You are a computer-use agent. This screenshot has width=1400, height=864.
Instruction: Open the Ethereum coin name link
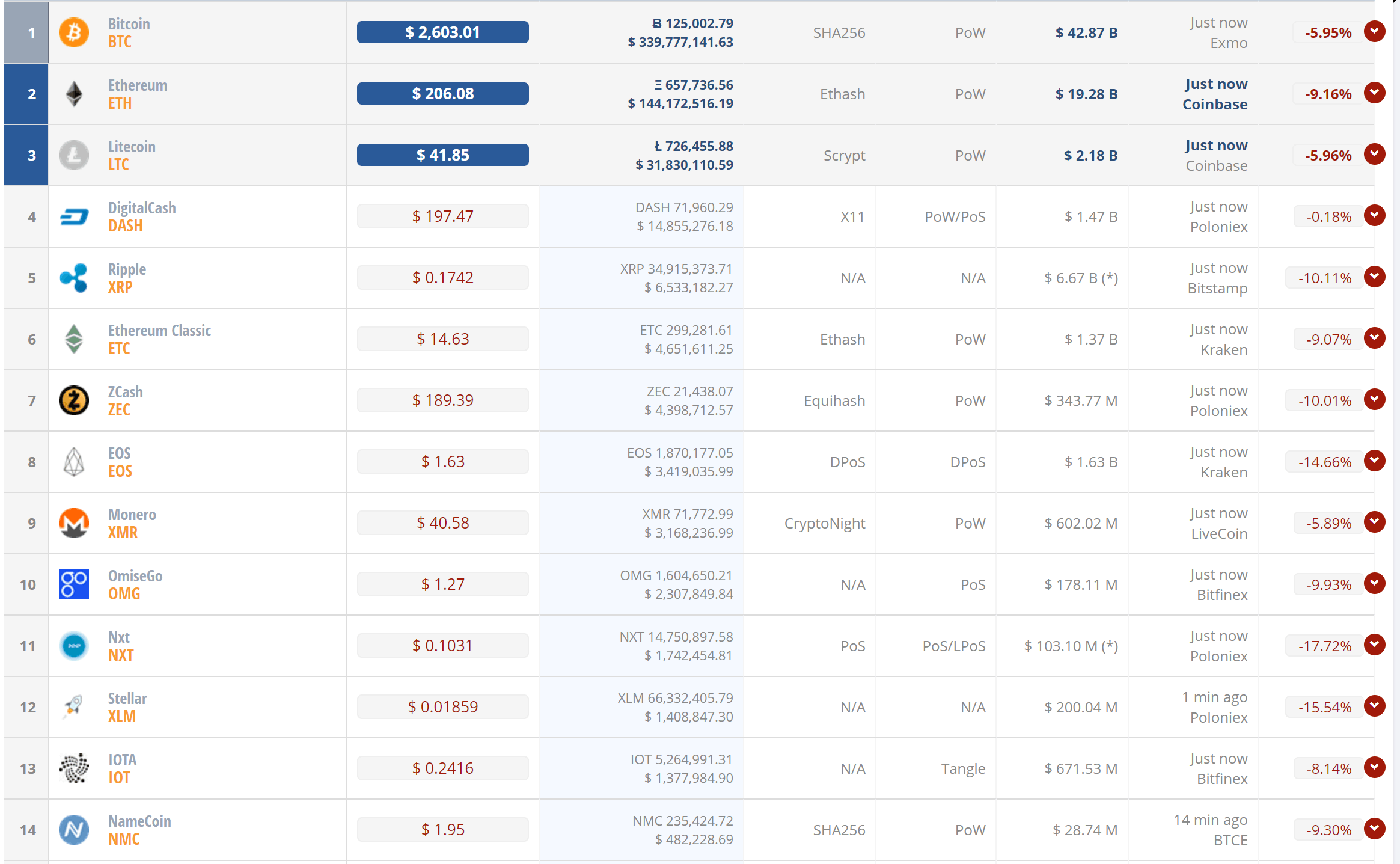click(x=138, y=85)
